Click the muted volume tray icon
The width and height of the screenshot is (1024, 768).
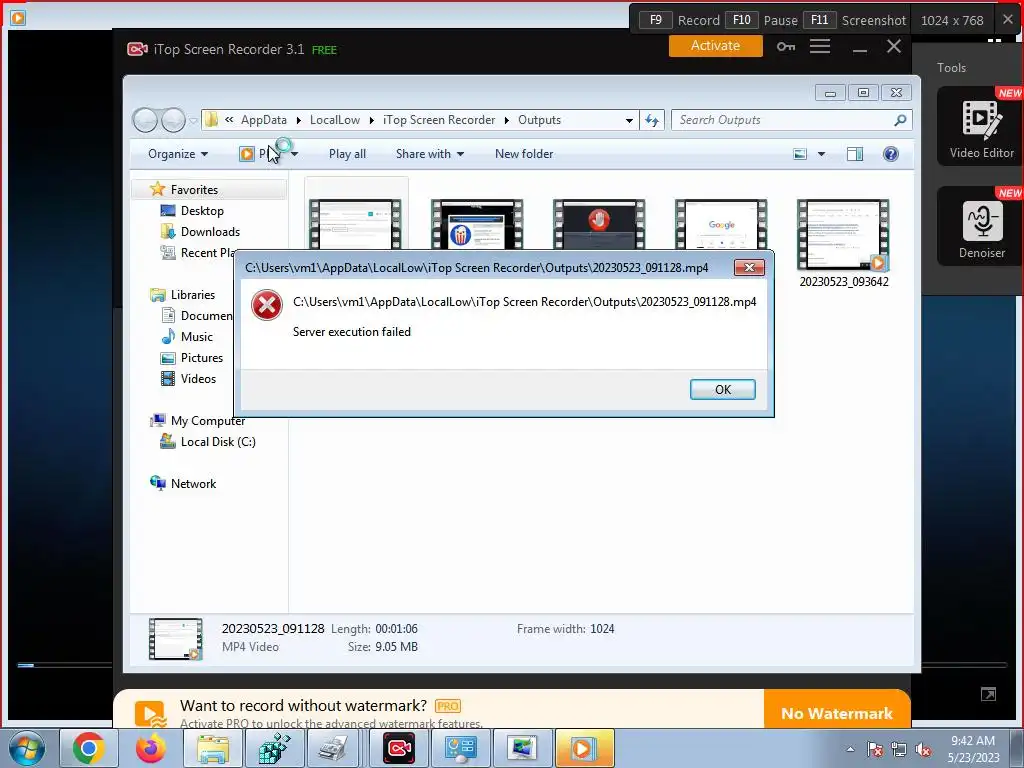[x=923, y=749]
